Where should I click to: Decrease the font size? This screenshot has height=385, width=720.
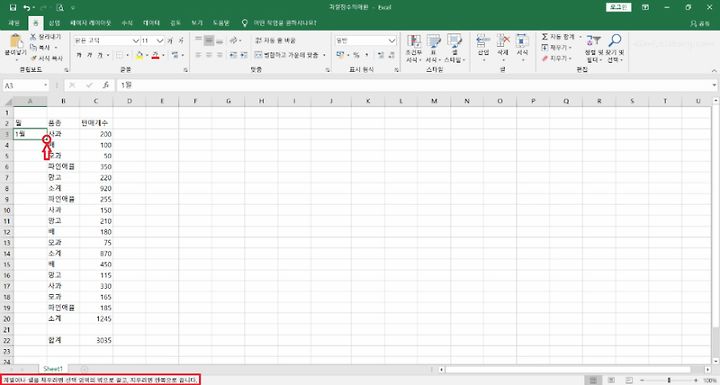181,41
